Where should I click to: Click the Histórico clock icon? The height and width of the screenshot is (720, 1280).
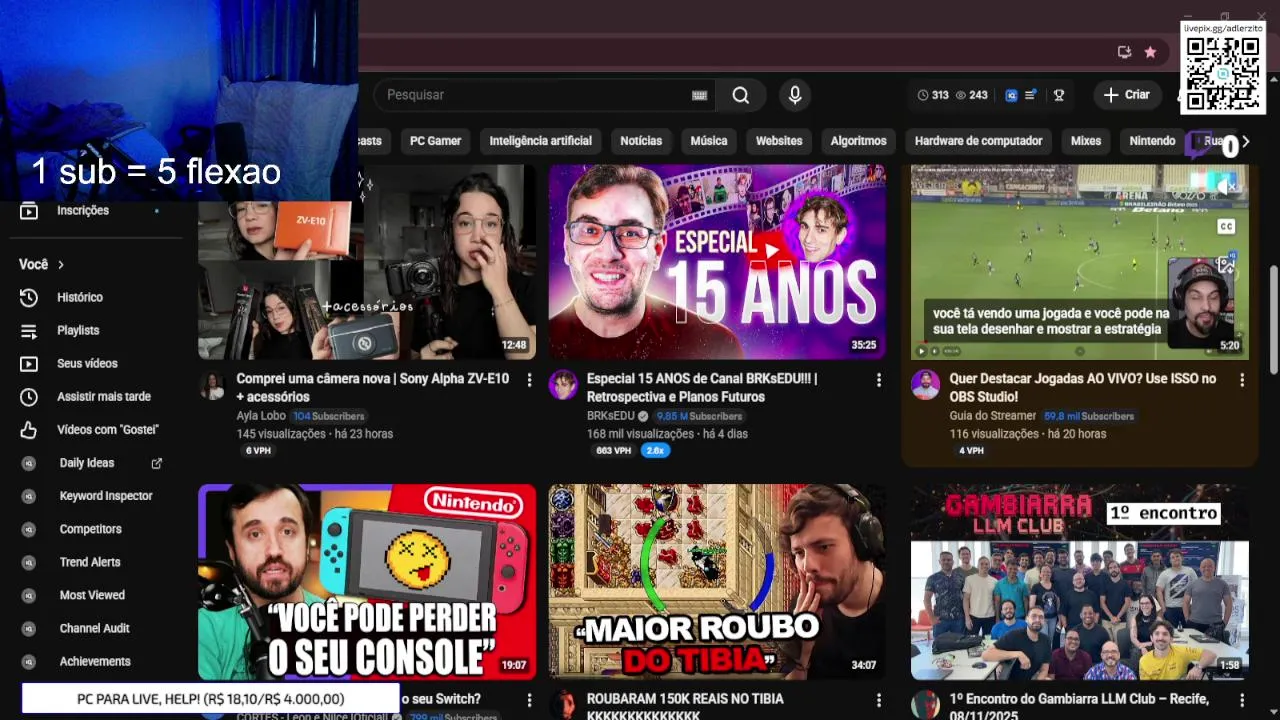click(29, 297)
